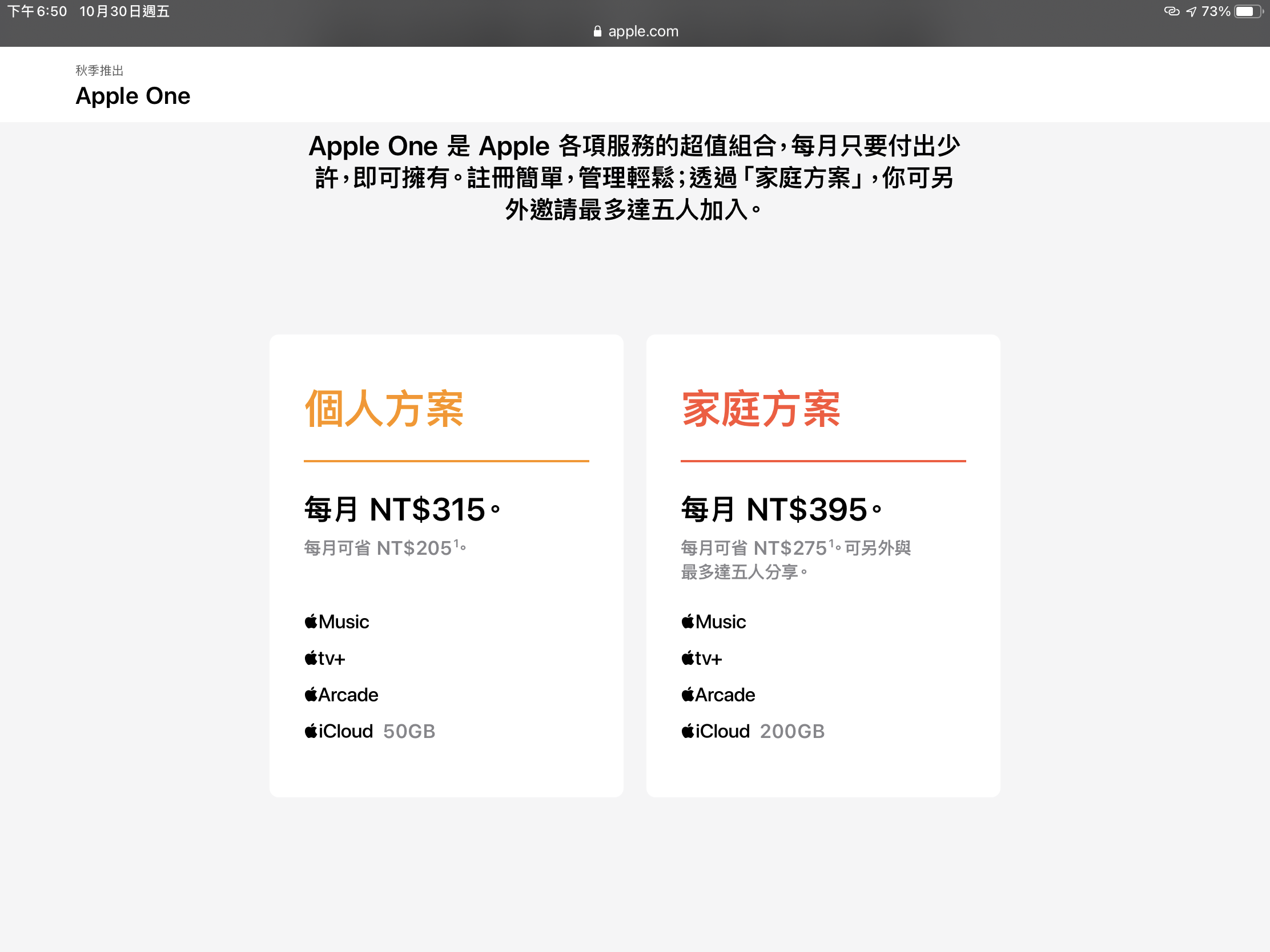The width and height of the screenshot is (1270, 952).
Task: Click Apple Arcade logo in 家庭方案 card
Action: pos(718,695)
